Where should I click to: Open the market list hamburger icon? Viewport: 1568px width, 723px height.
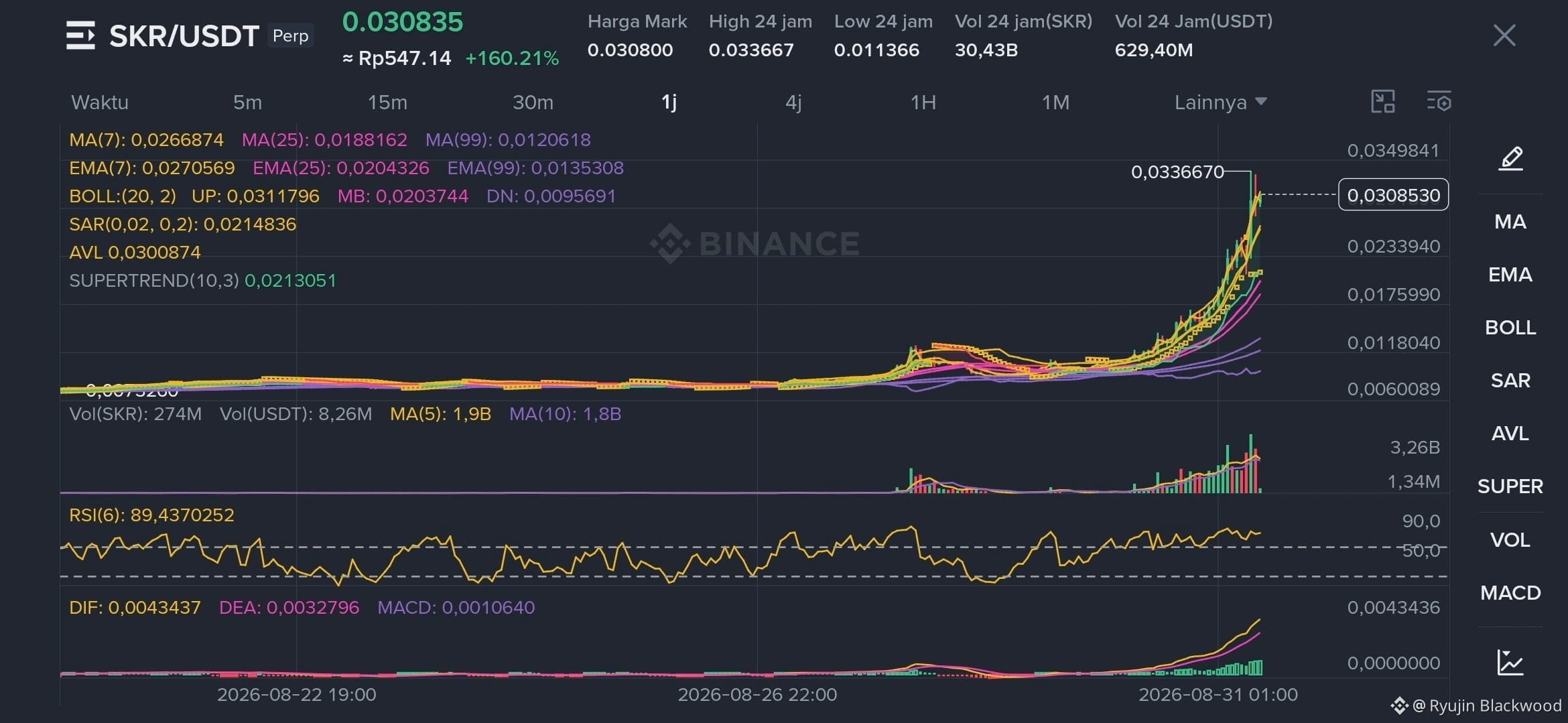[x=80, y=36]
